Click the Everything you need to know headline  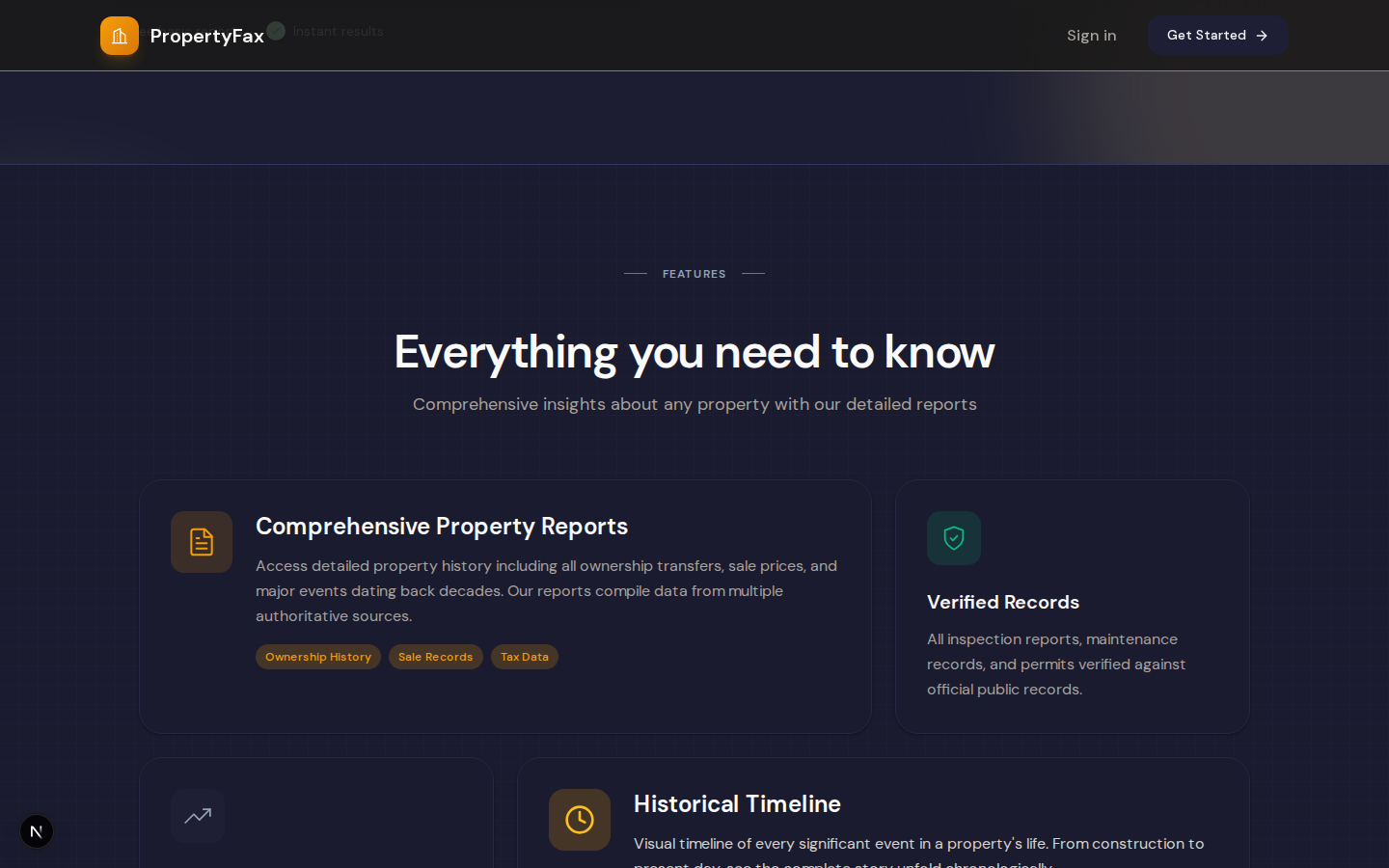click(x=694, y=352)
